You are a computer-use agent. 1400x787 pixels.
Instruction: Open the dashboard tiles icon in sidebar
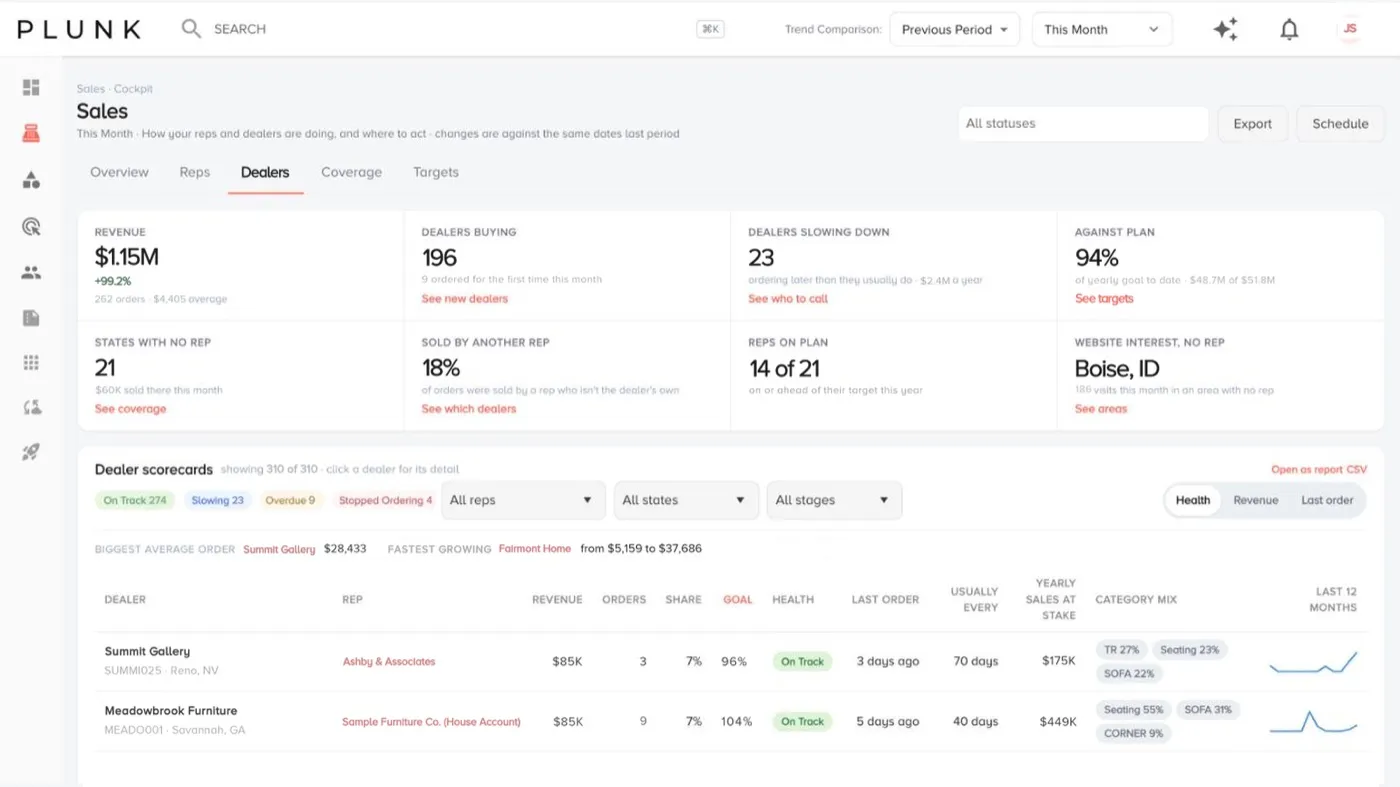point(31,88)
